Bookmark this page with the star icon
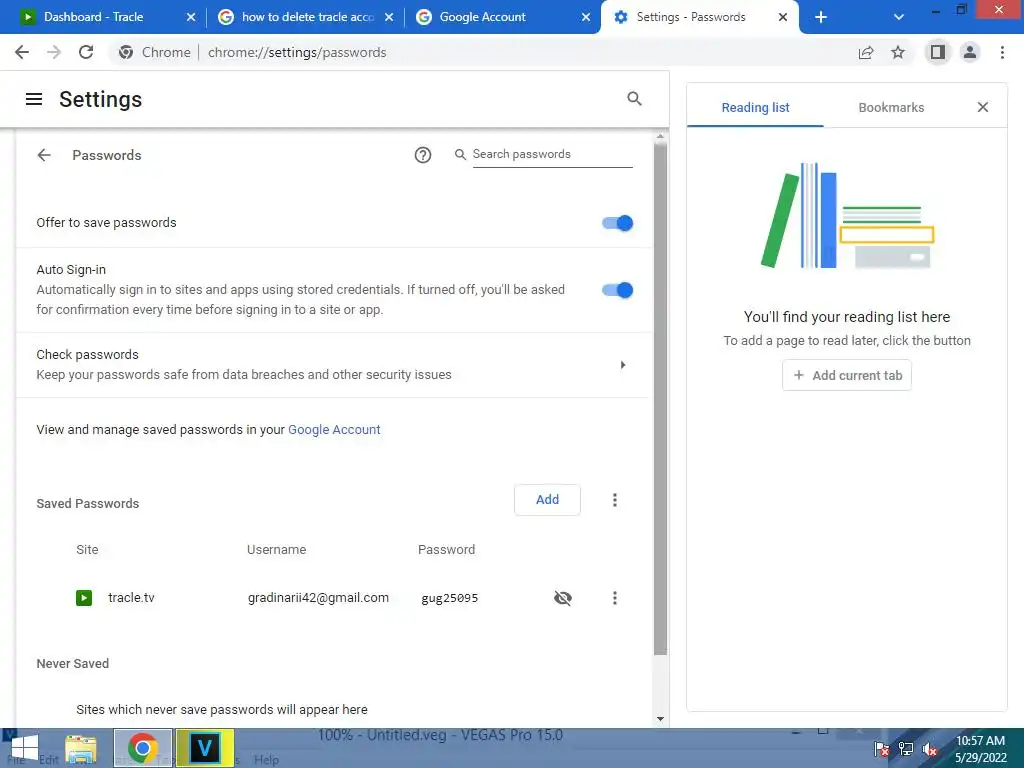 coord(898,52)
